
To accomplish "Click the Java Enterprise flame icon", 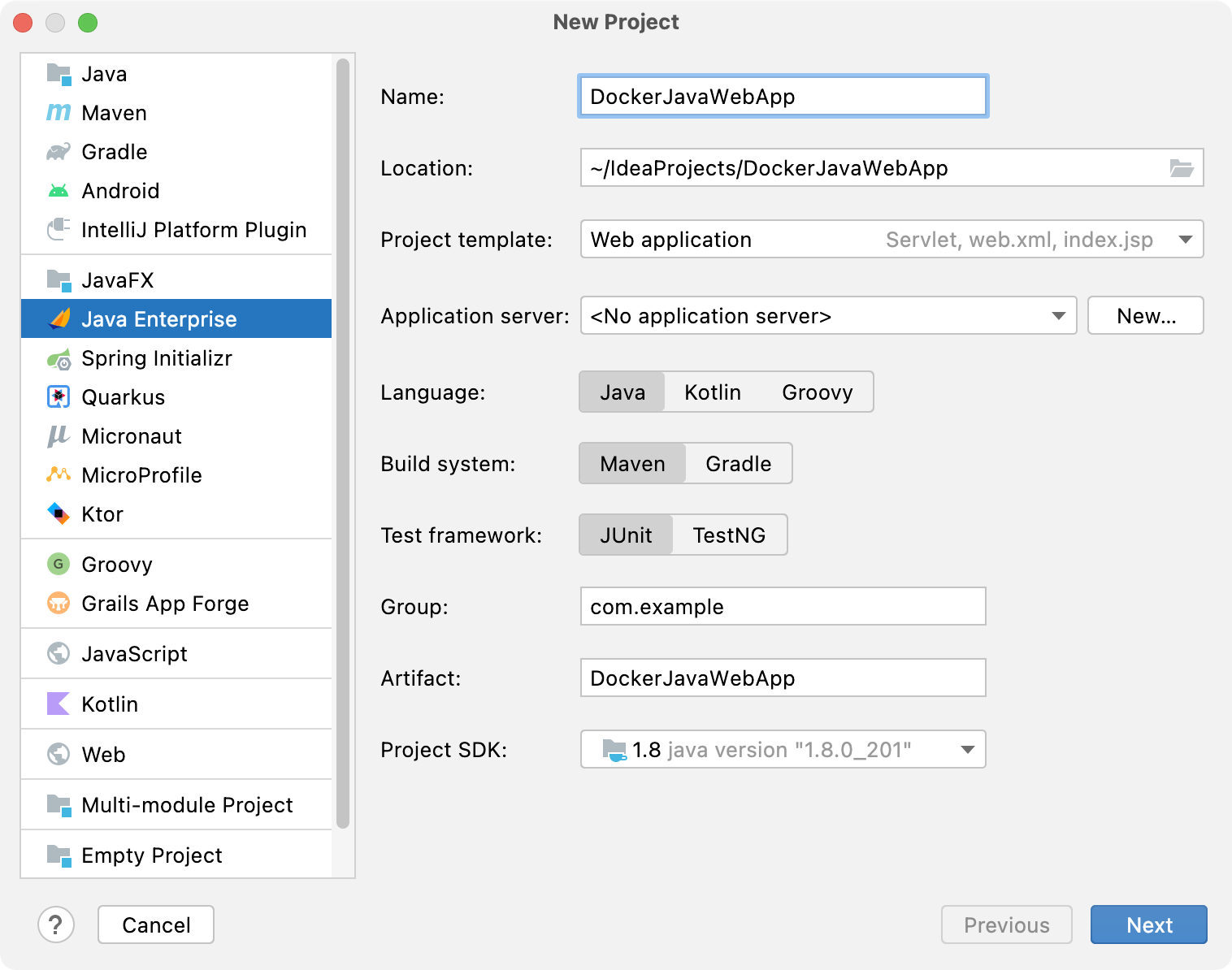I will pyautogui.click(x=59, y=319).
